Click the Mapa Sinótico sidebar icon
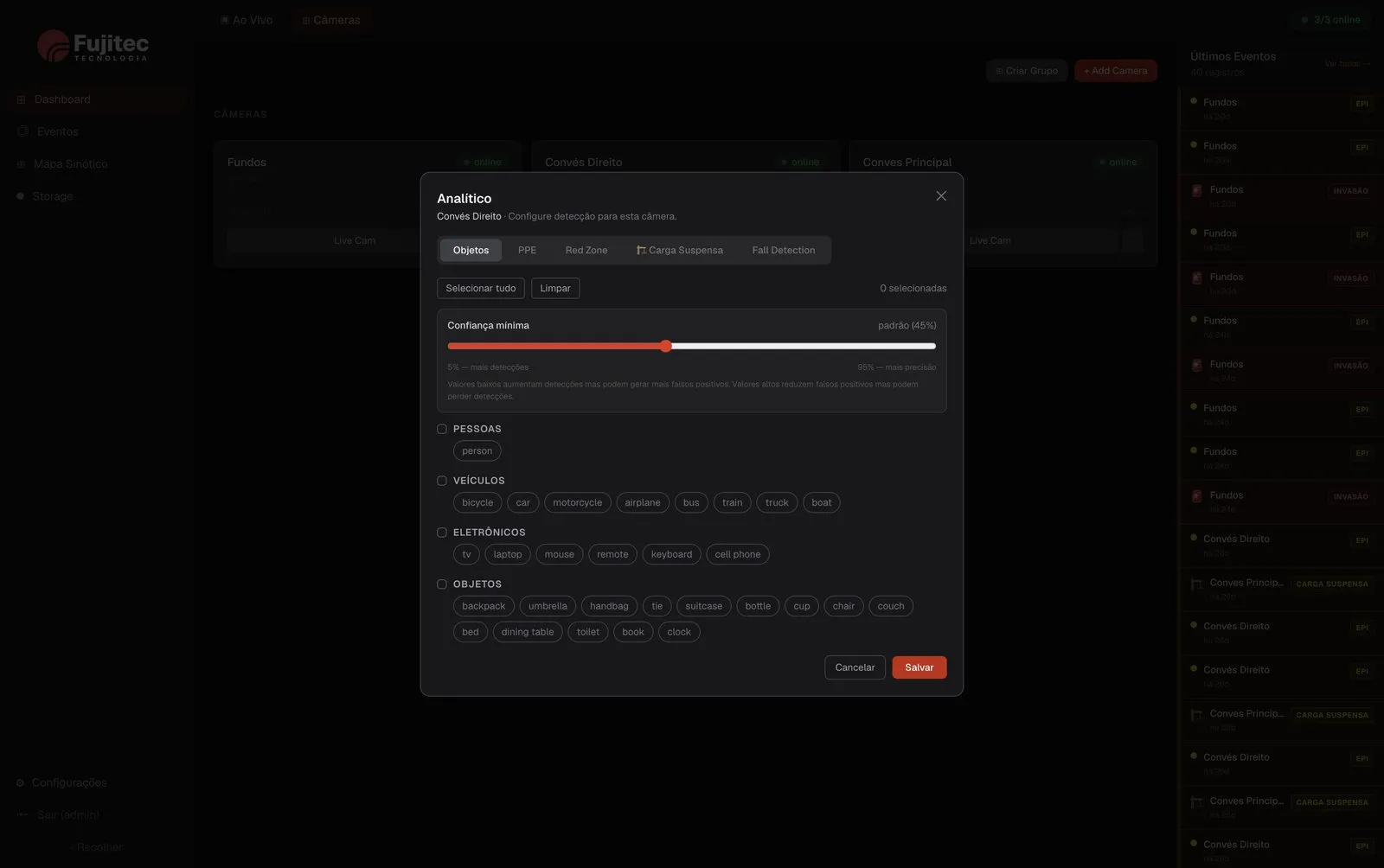Viewport: 1384px width, 868px height. 21,164
